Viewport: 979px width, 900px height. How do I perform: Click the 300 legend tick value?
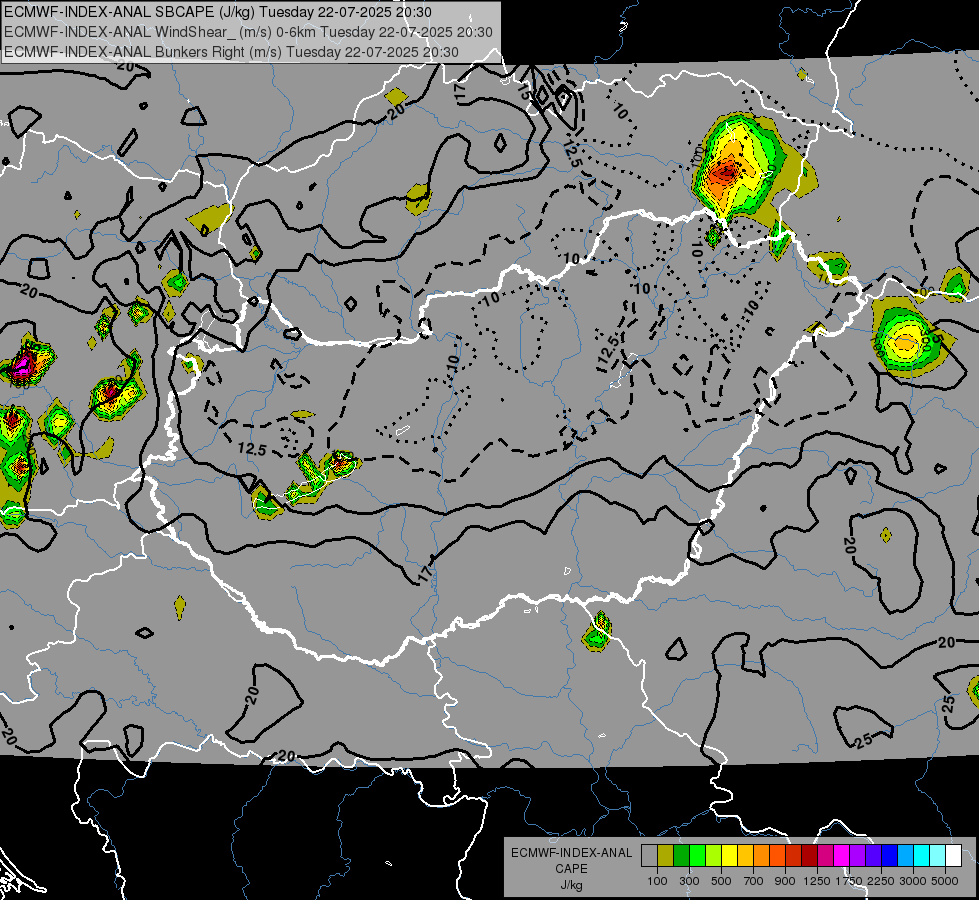click(689, 881)
